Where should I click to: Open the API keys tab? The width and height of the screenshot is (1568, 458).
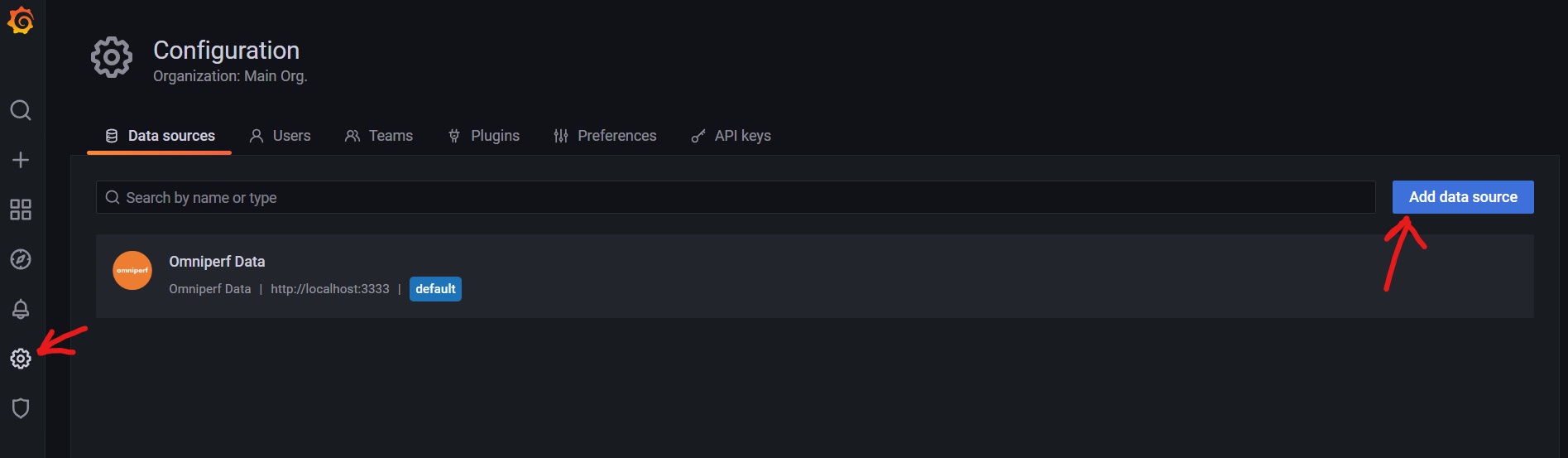[731, 136]
